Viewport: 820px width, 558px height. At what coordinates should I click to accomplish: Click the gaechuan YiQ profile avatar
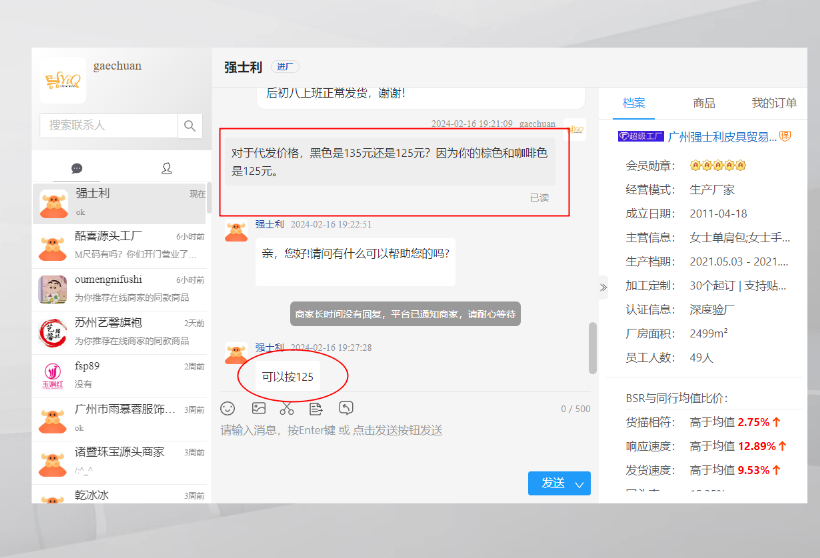pos(62,80)
